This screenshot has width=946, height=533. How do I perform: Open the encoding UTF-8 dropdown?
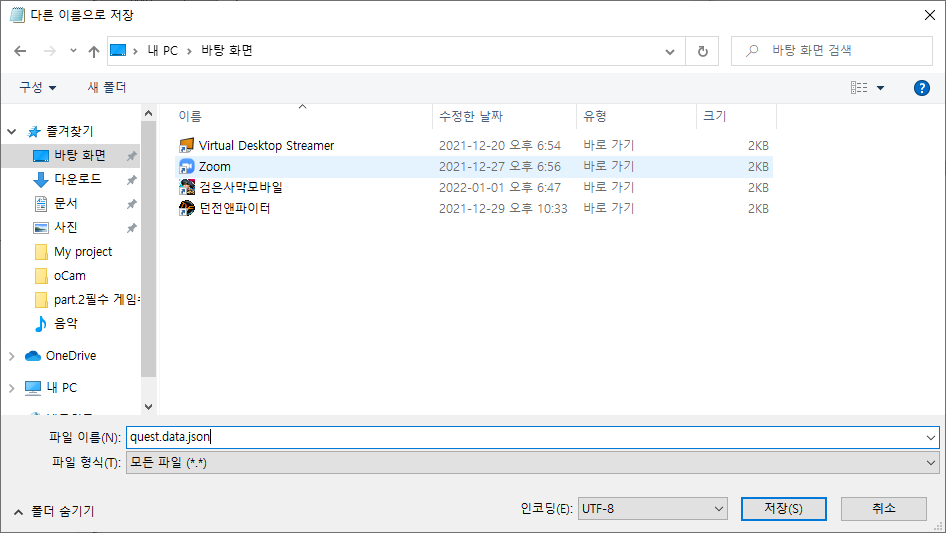coord(653,509)
